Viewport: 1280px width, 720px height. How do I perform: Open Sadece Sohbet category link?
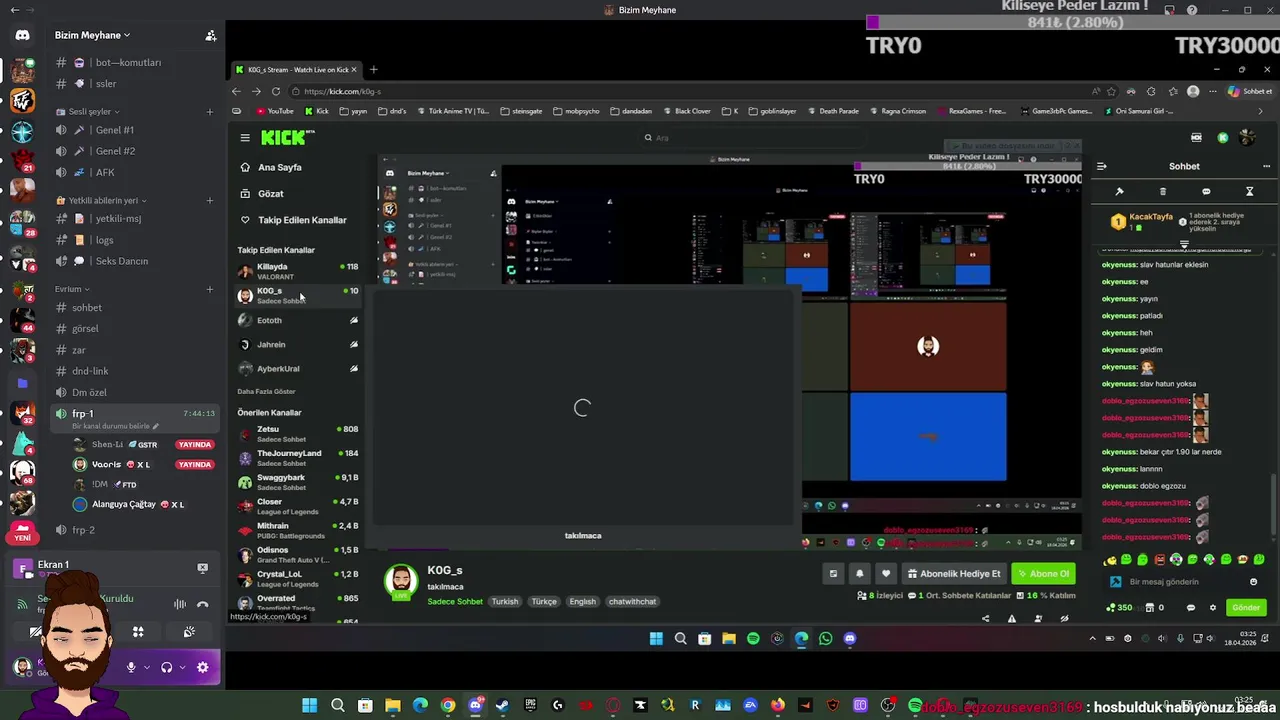click(455, 602)
